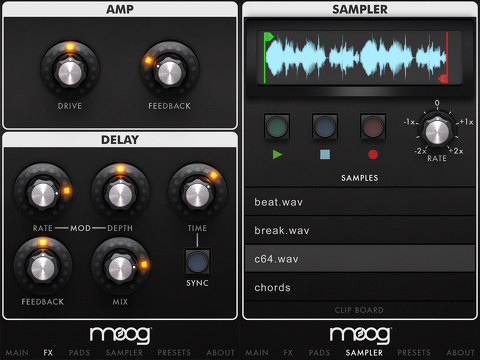
Task: Choose the chords sample entry
Action: click(360, 287)
